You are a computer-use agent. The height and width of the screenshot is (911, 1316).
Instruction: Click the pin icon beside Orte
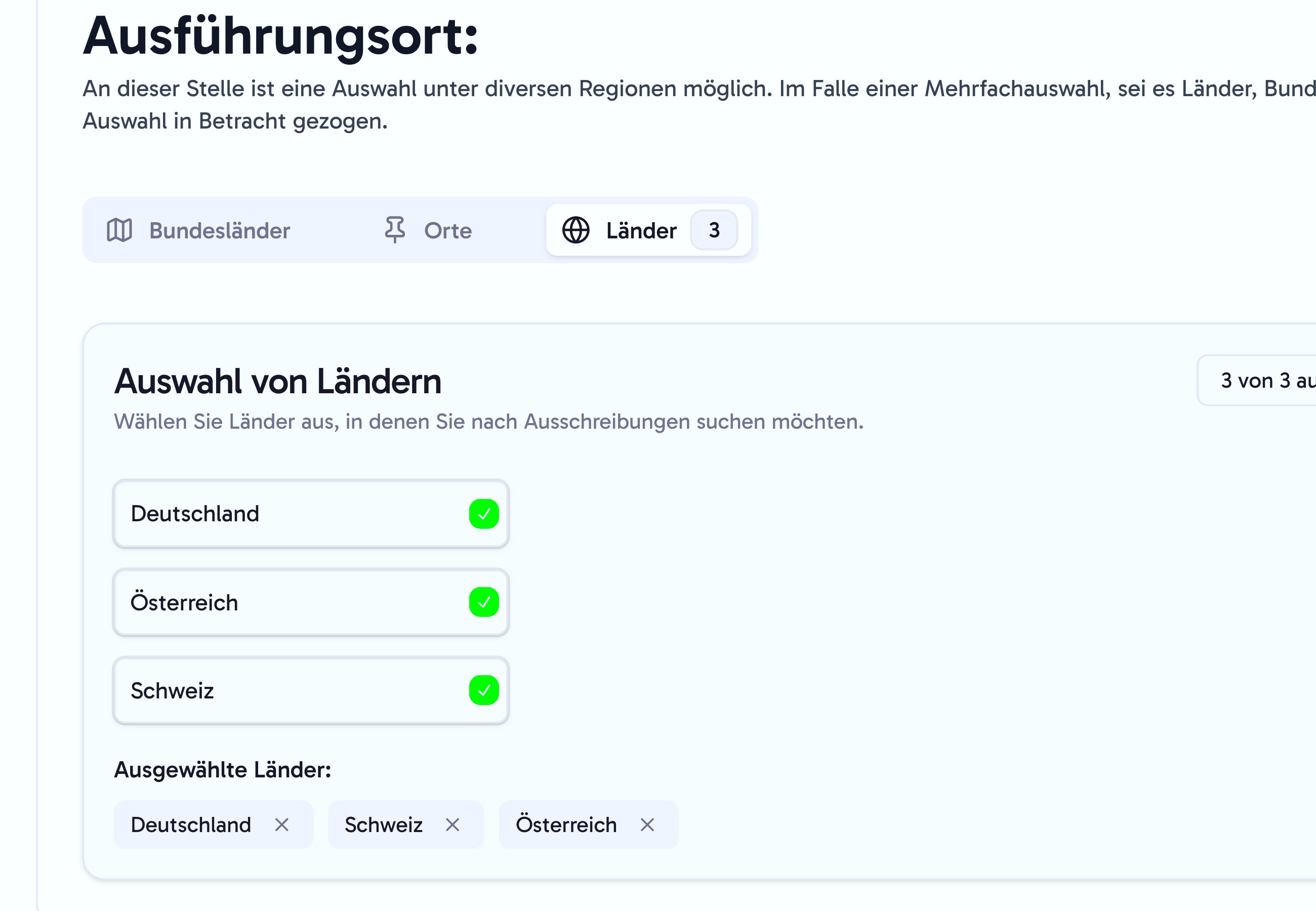click(x=395, y=230)
